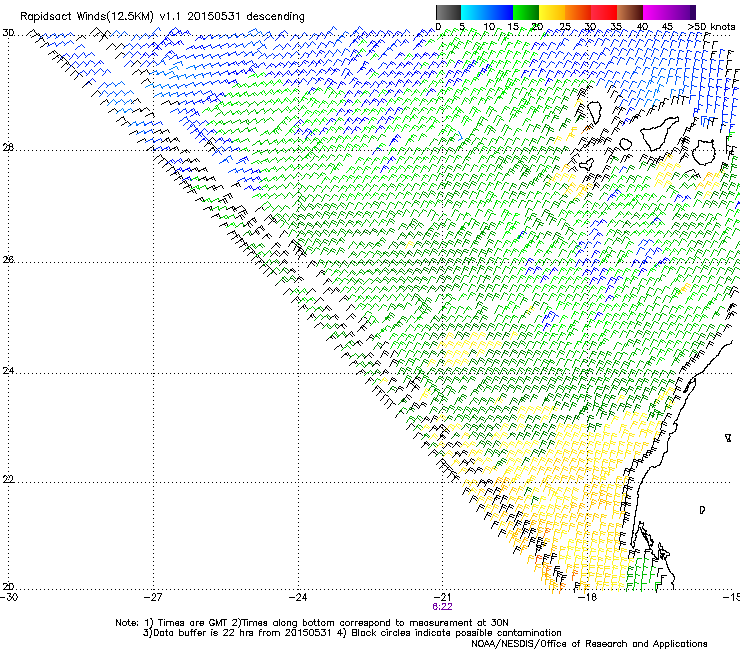The height and width of the screenshot is (650, 740).
Task: Click the note "Data buffer is 22 hrs"
Action: 203,633
